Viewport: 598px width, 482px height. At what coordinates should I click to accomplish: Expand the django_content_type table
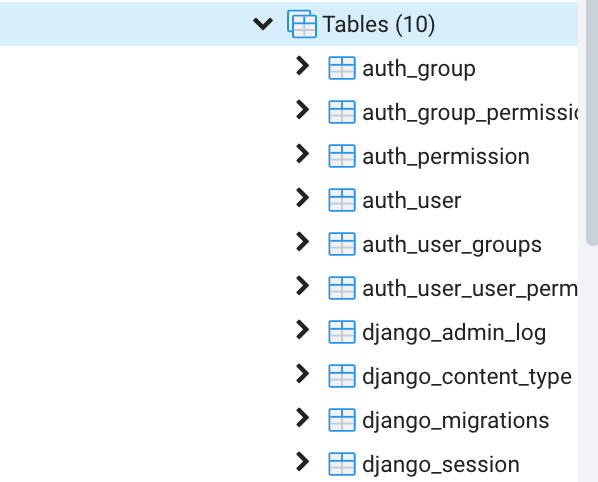point(302,374)
